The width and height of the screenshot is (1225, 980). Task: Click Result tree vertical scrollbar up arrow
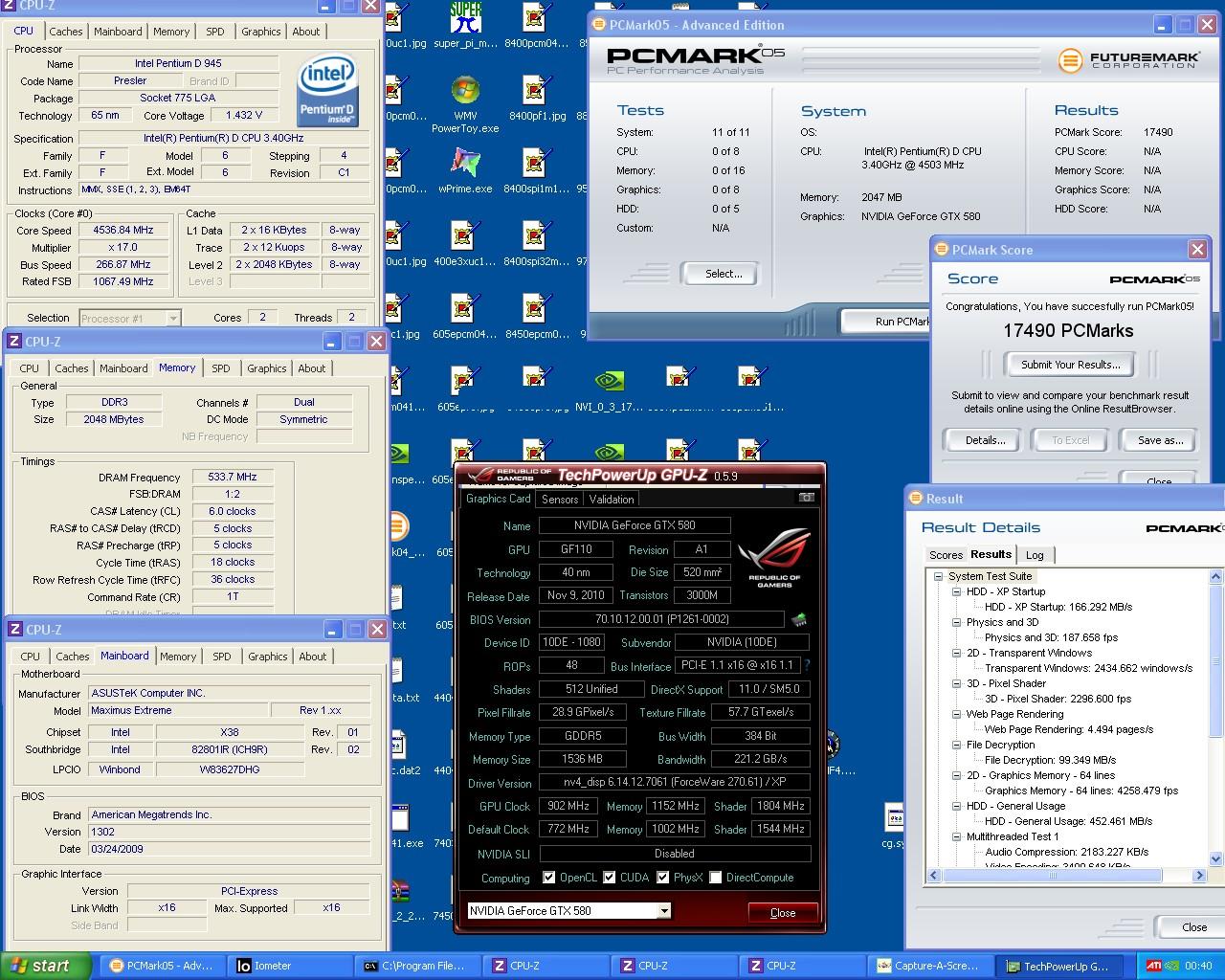click(x=1216, y=577)
